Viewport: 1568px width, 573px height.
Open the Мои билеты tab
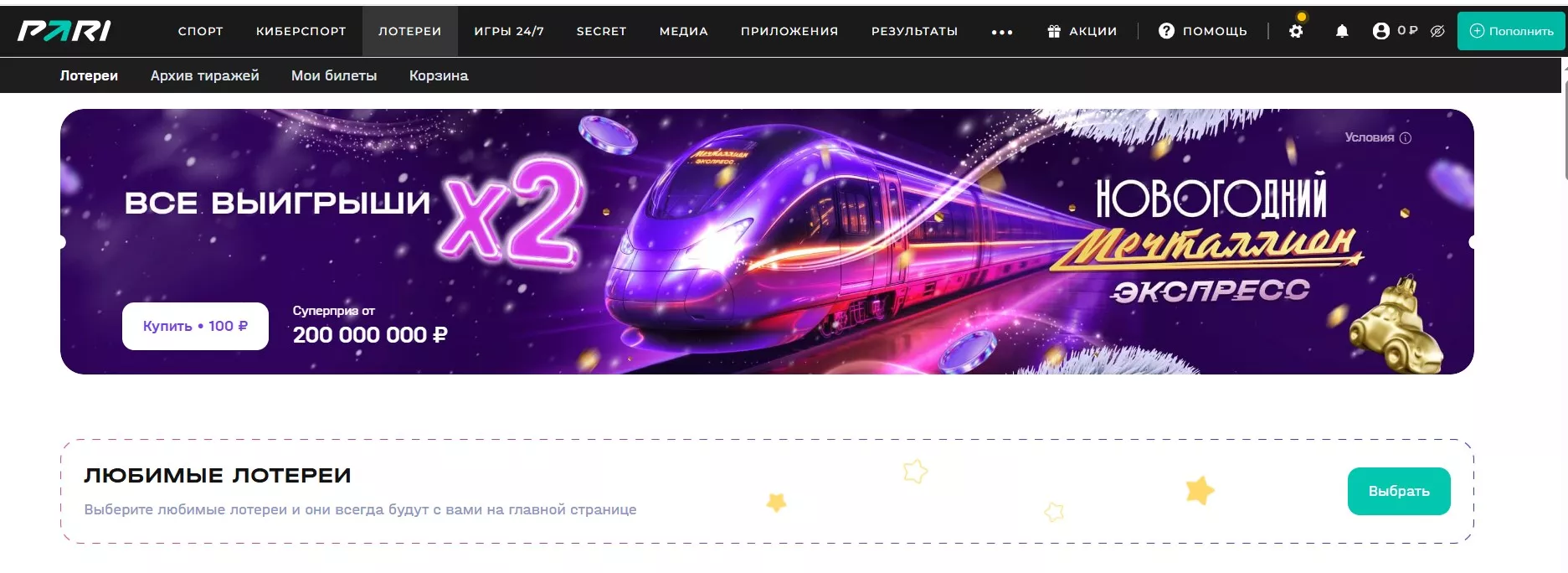pyautogui.click(x=334, y=75)
